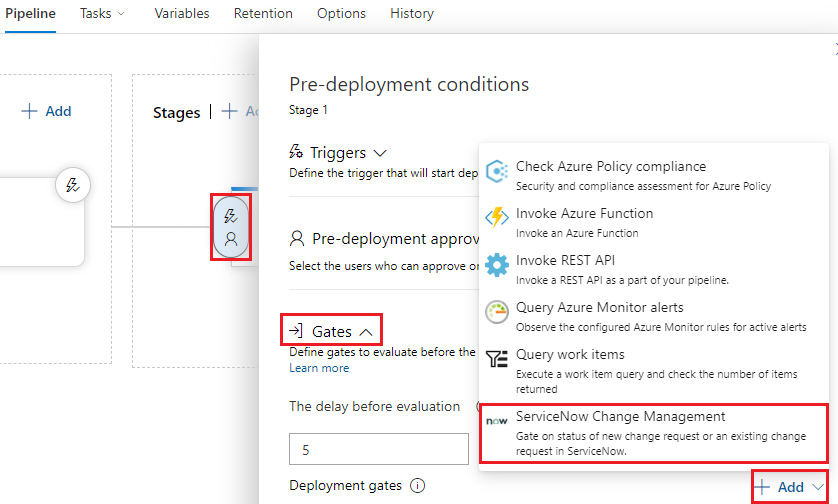Add an artifact with the Add button
838x504 pixels.
pos(46,111)
